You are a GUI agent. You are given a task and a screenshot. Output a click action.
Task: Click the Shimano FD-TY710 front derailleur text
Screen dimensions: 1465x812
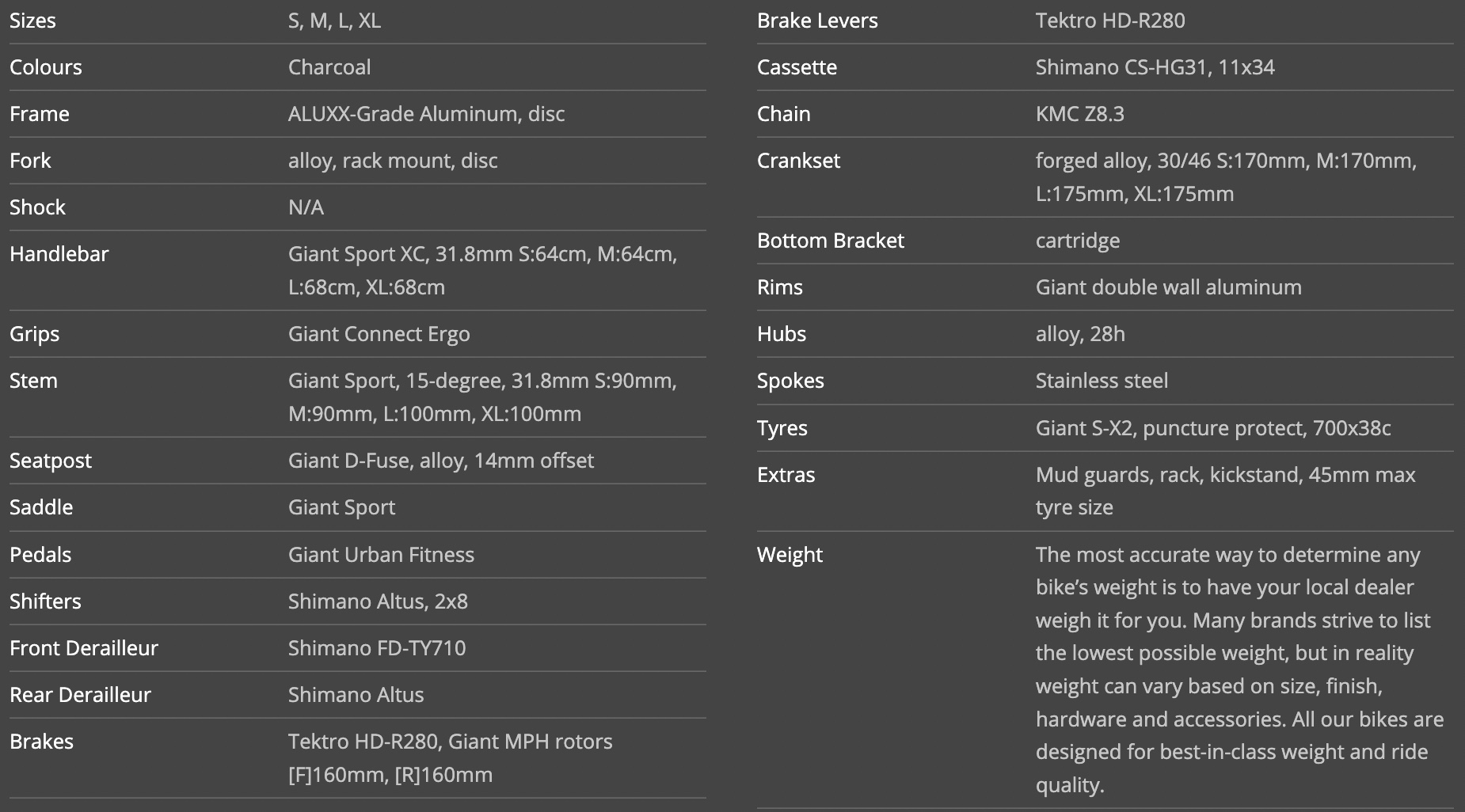pos(377,648)
